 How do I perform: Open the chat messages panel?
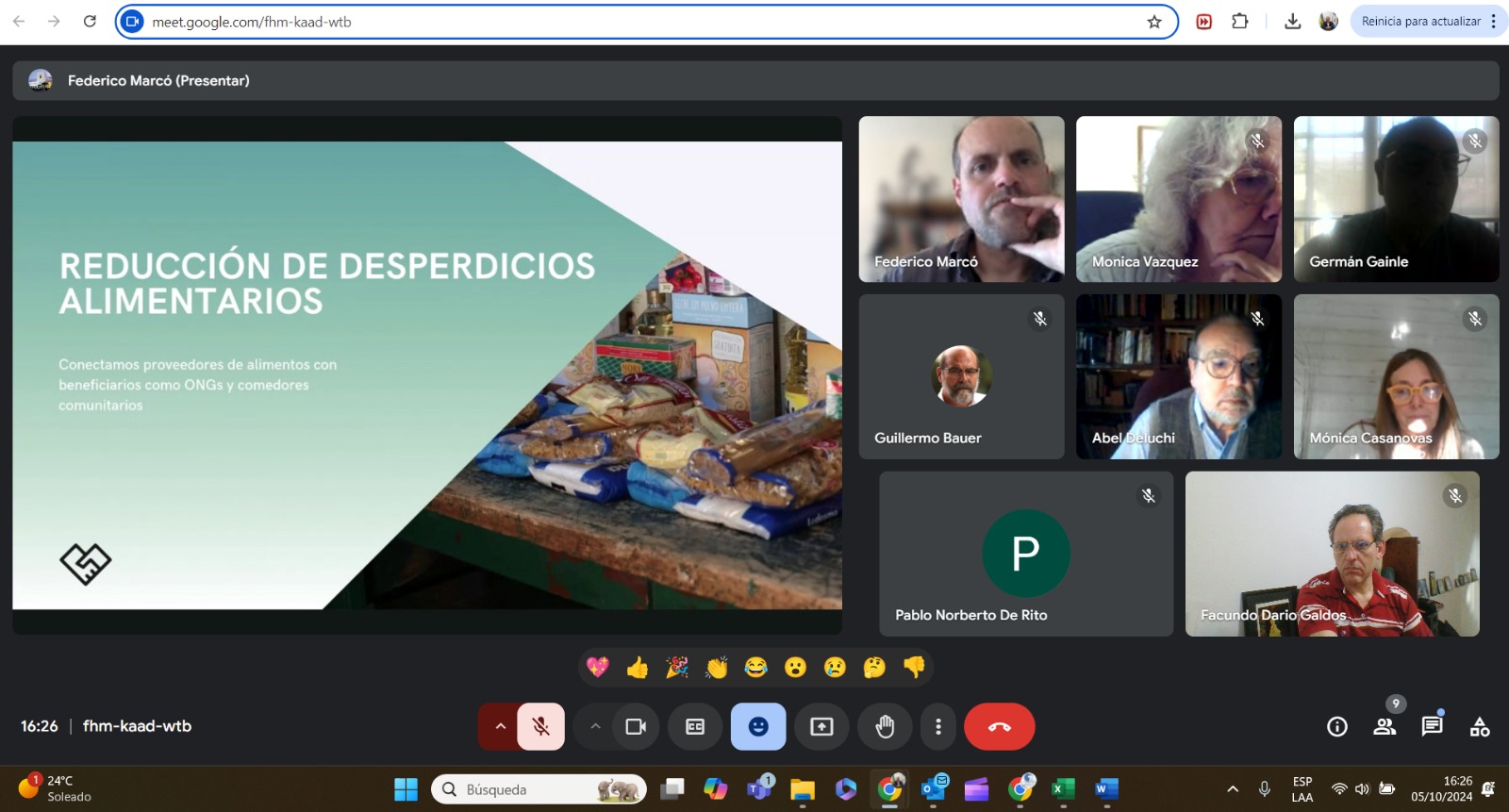[x=1432, y=726]
